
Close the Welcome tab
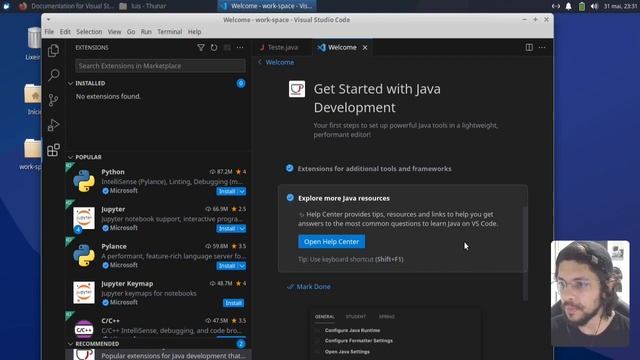pyautogui.click(x=365, y=48)
